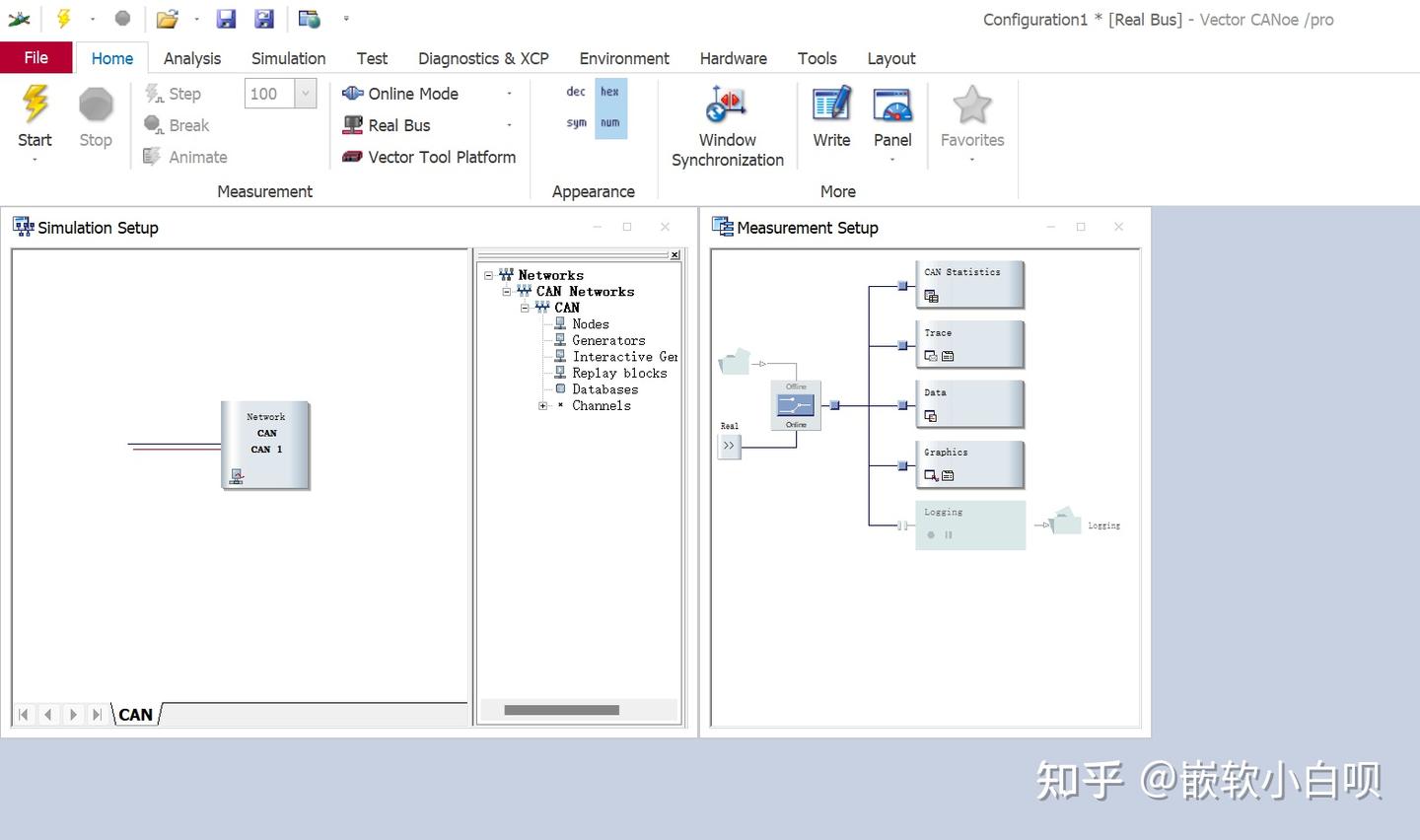This screenshot has height=840, width=1420.
Task: Open the File menu
Action: [x=36, y=57]
